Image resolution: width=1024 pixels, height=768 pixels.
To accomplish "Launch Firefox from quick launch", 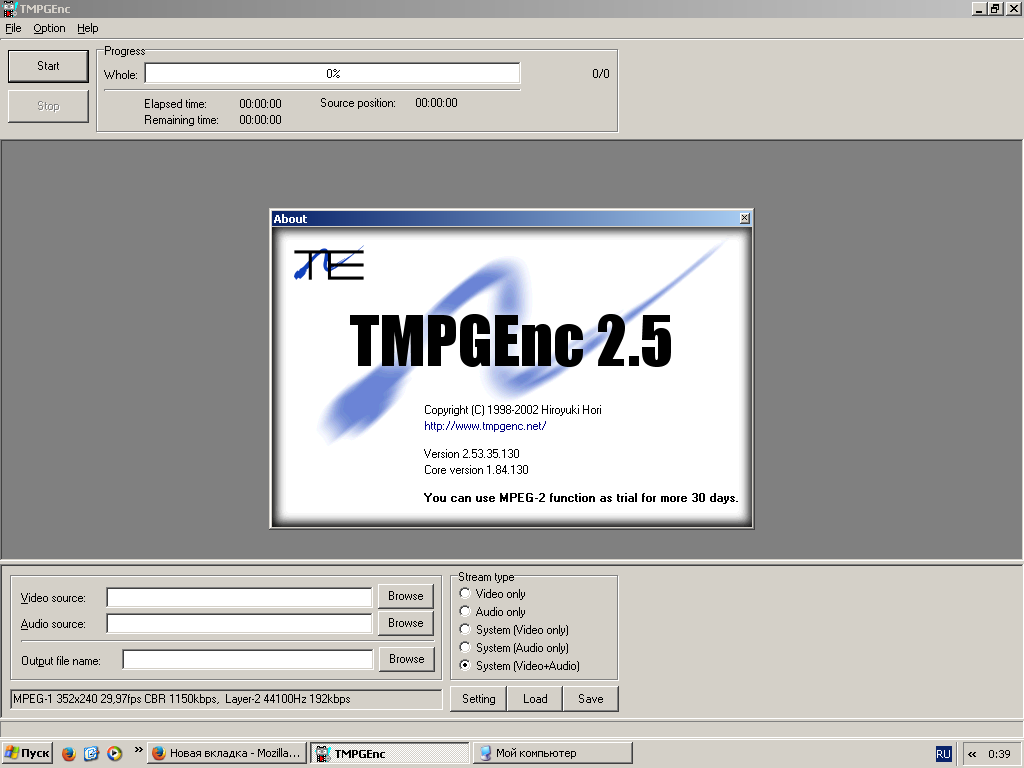I will tap(69, 754).
